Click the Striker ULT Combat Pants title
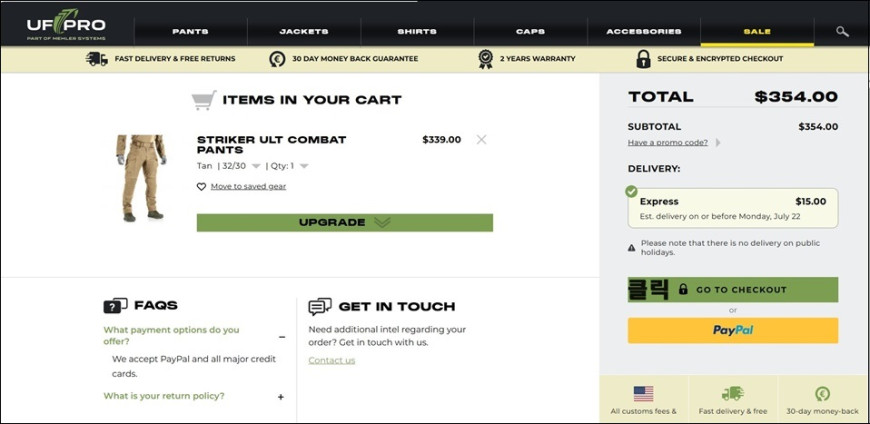Viewport: 870px width, 424px height. [x=271, y=144]
